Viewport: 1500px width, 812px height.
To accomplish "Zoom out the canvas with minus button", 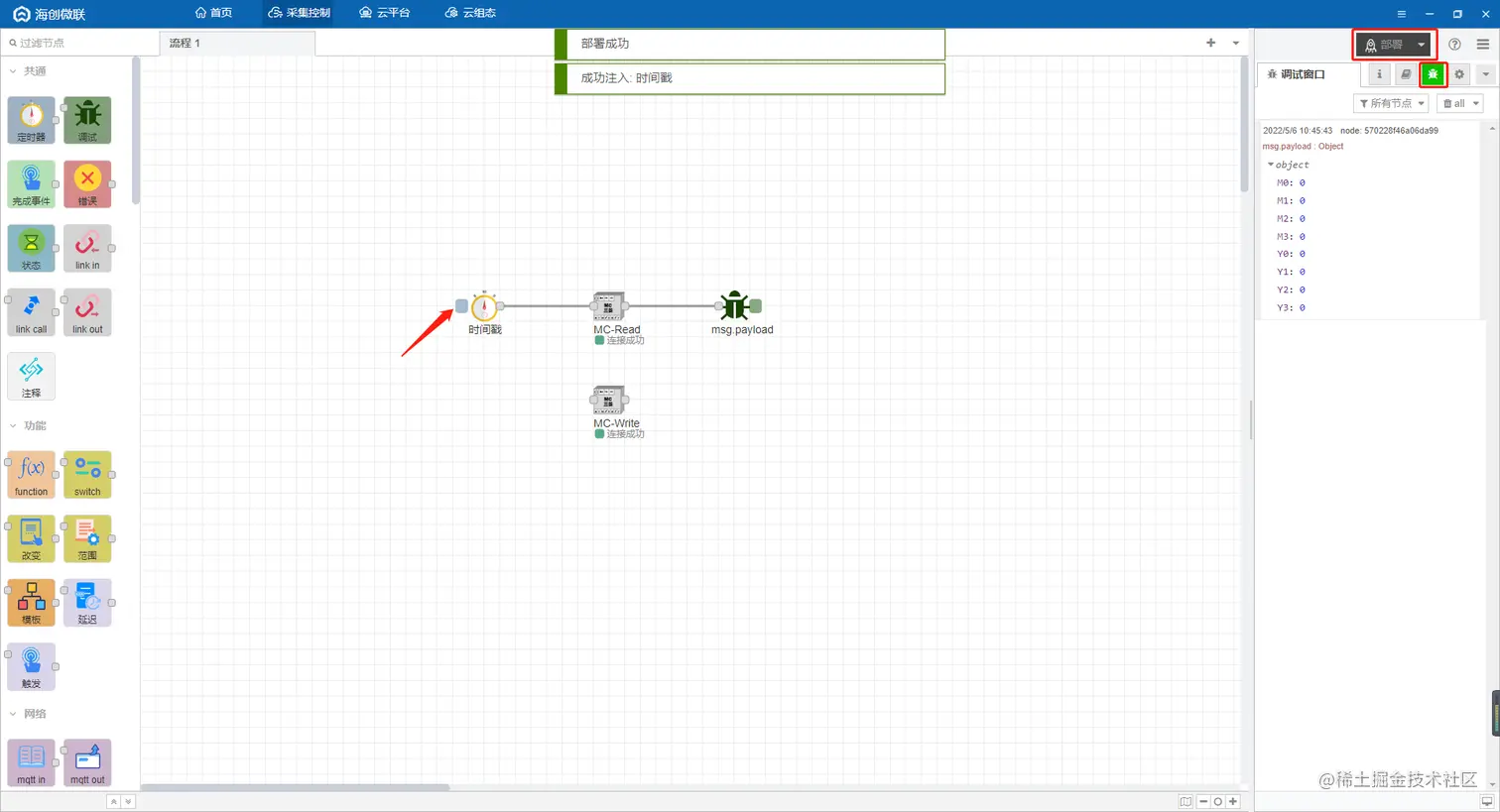I will [x=1203, y=801].
